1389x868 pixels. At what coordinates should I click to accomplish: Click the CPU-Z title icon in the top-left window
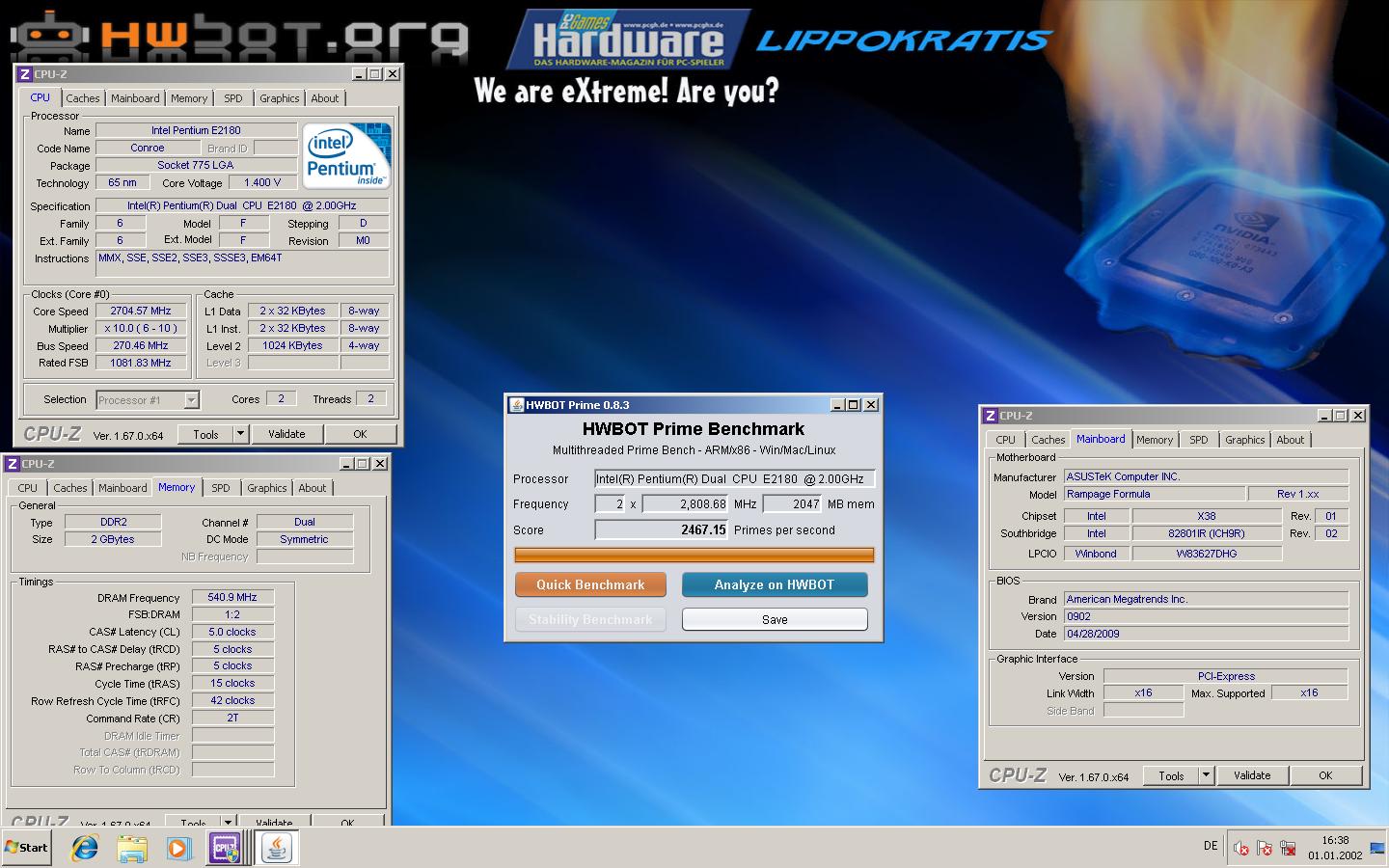point(25,74)
